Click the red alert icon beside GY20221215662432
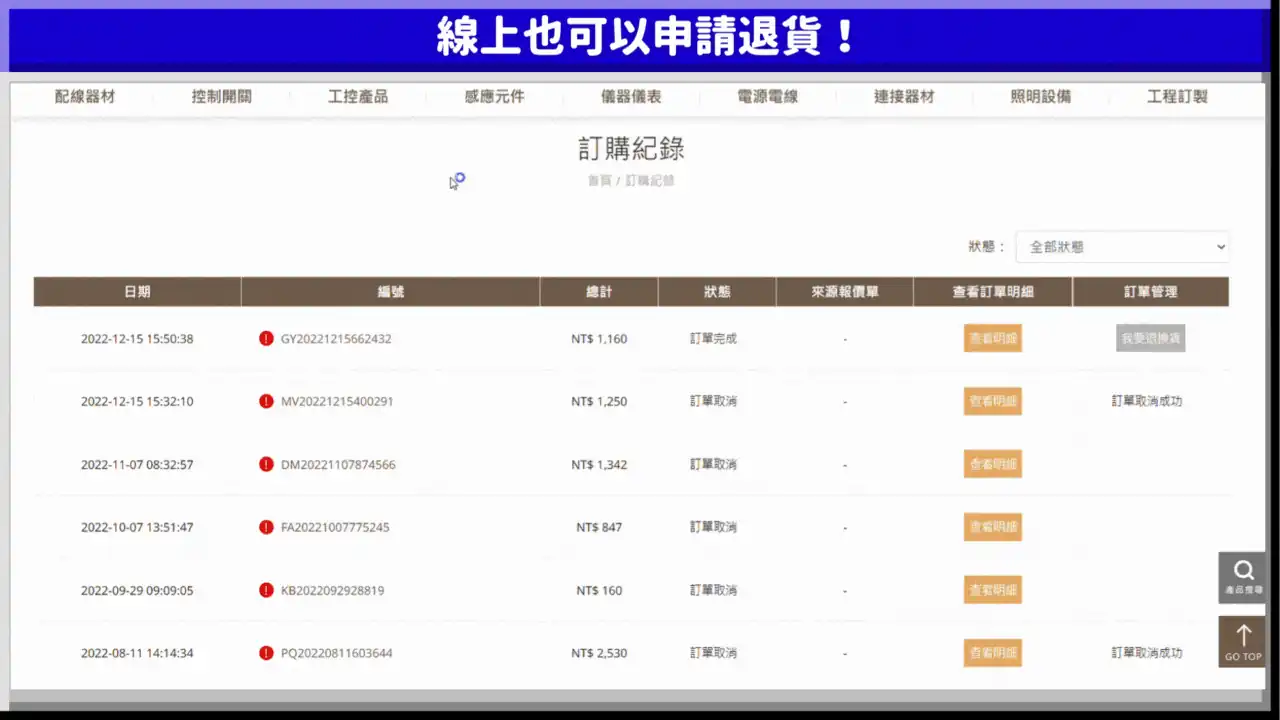1280x720 pixels. 266,338
